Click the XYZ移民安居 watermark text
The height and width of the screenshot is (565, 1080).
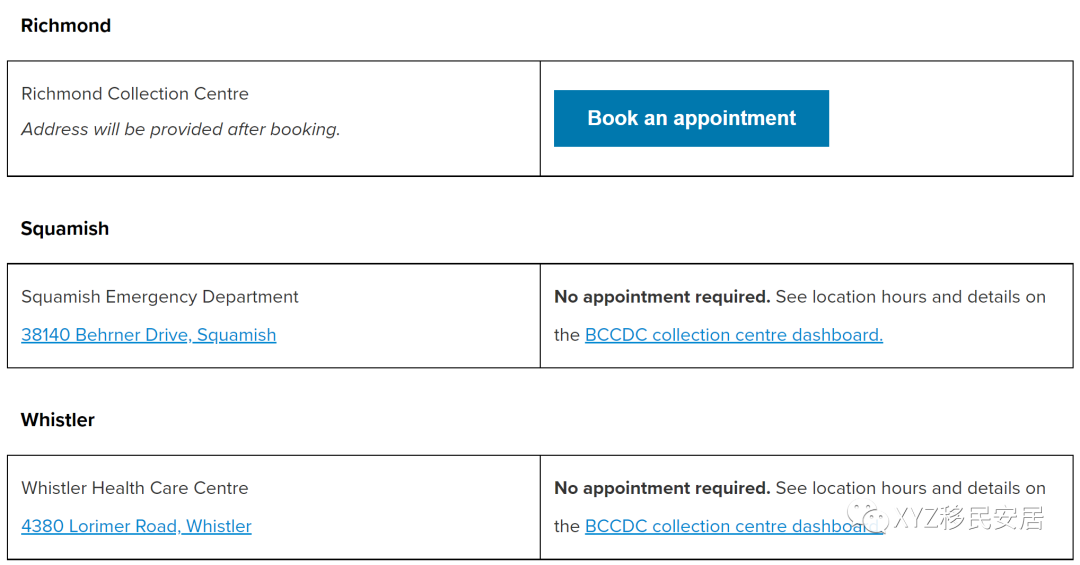point(970,518)
